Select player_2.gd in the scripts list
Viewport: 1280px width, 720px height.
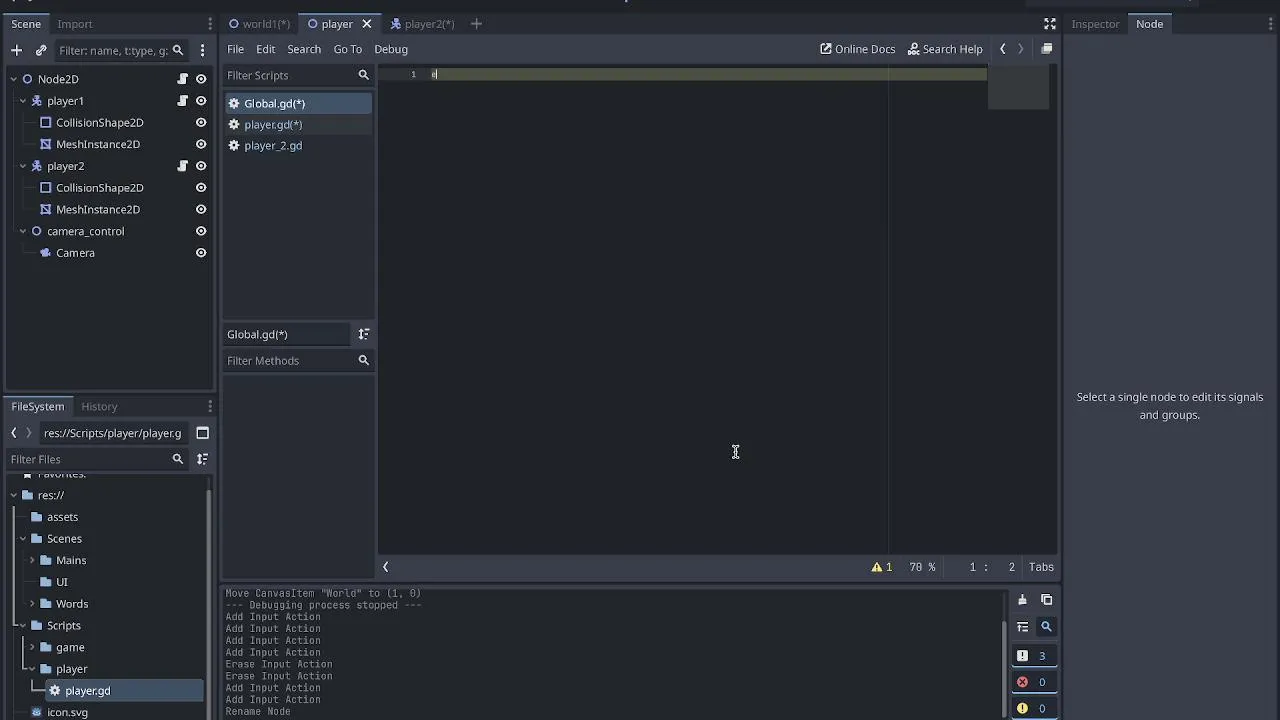click(298, 146)
